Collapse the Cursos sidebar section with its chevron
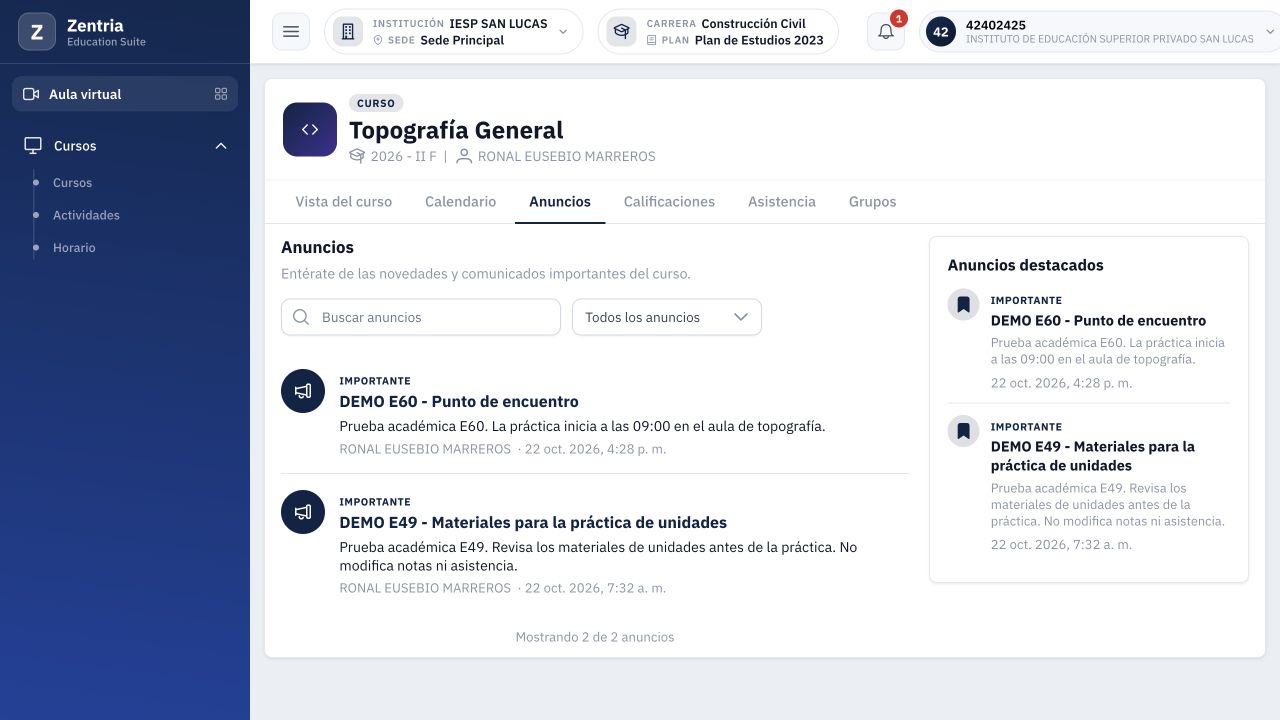 [x=221, y=146]
